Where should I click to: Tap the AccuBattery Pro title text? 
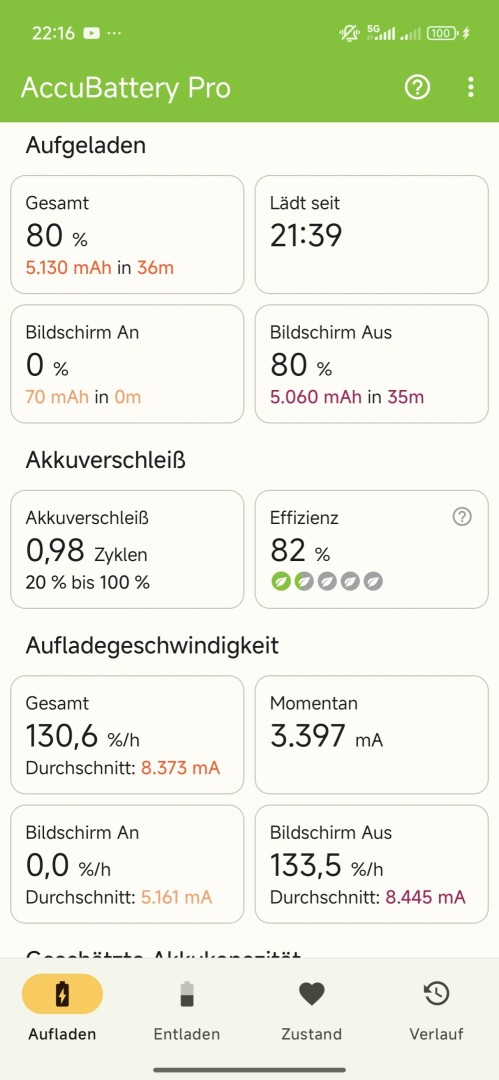pos(125,88)
